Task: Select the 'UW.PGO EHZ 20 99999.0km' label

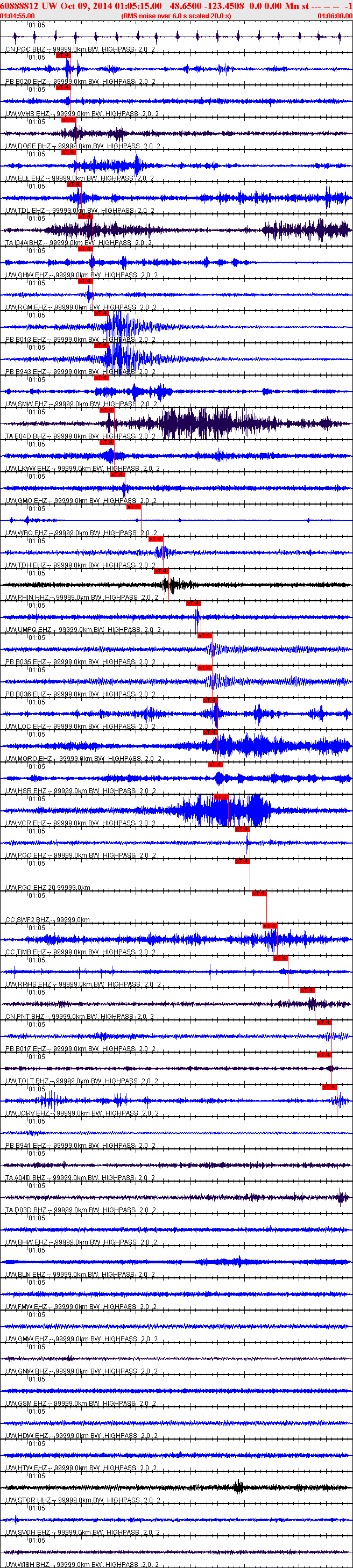Action: tap(47, 888)
